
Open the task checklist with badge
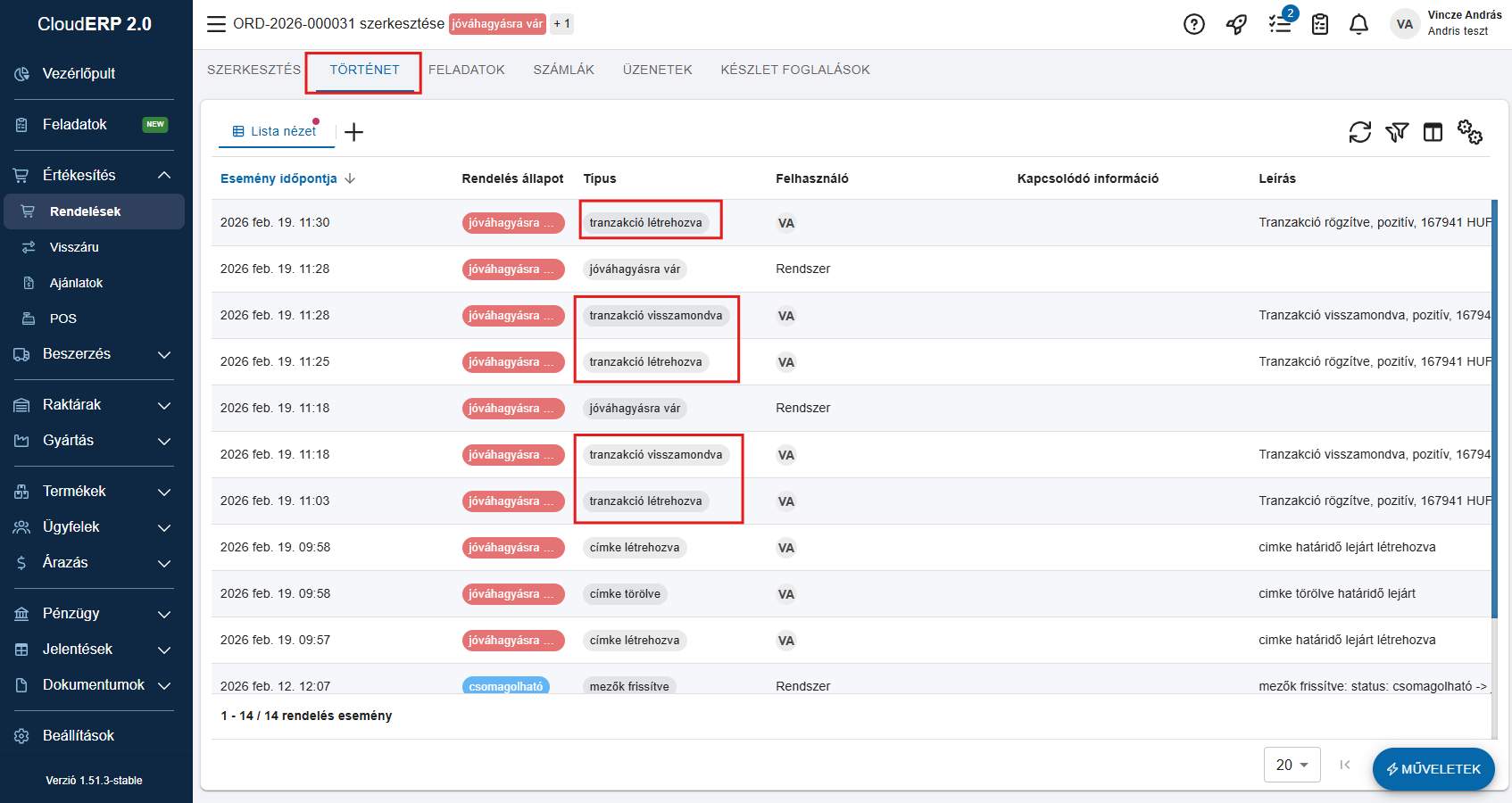[x=1280, y=24]
